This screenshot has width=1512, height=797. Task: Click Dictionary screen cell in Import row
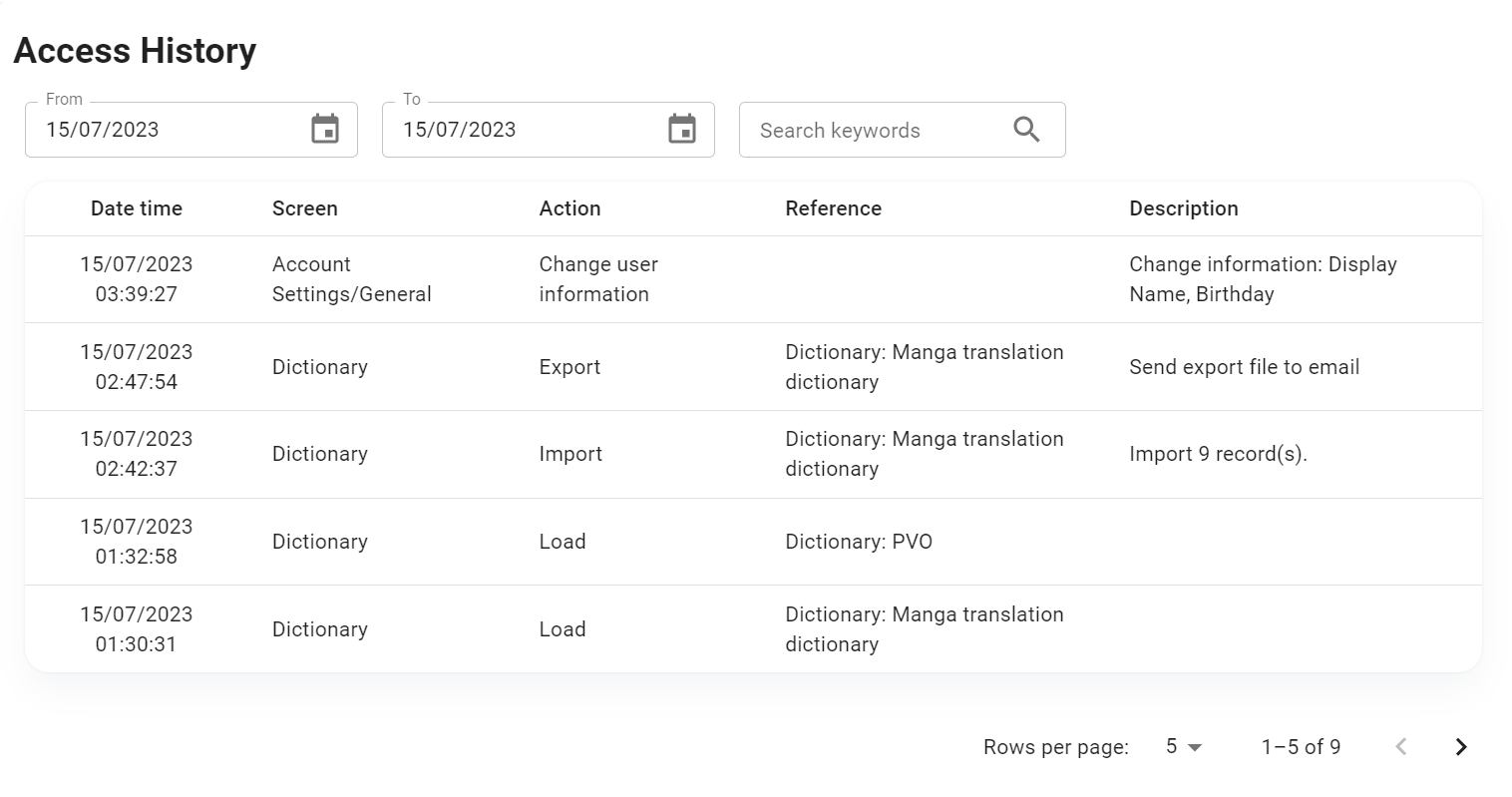(320, 454)
